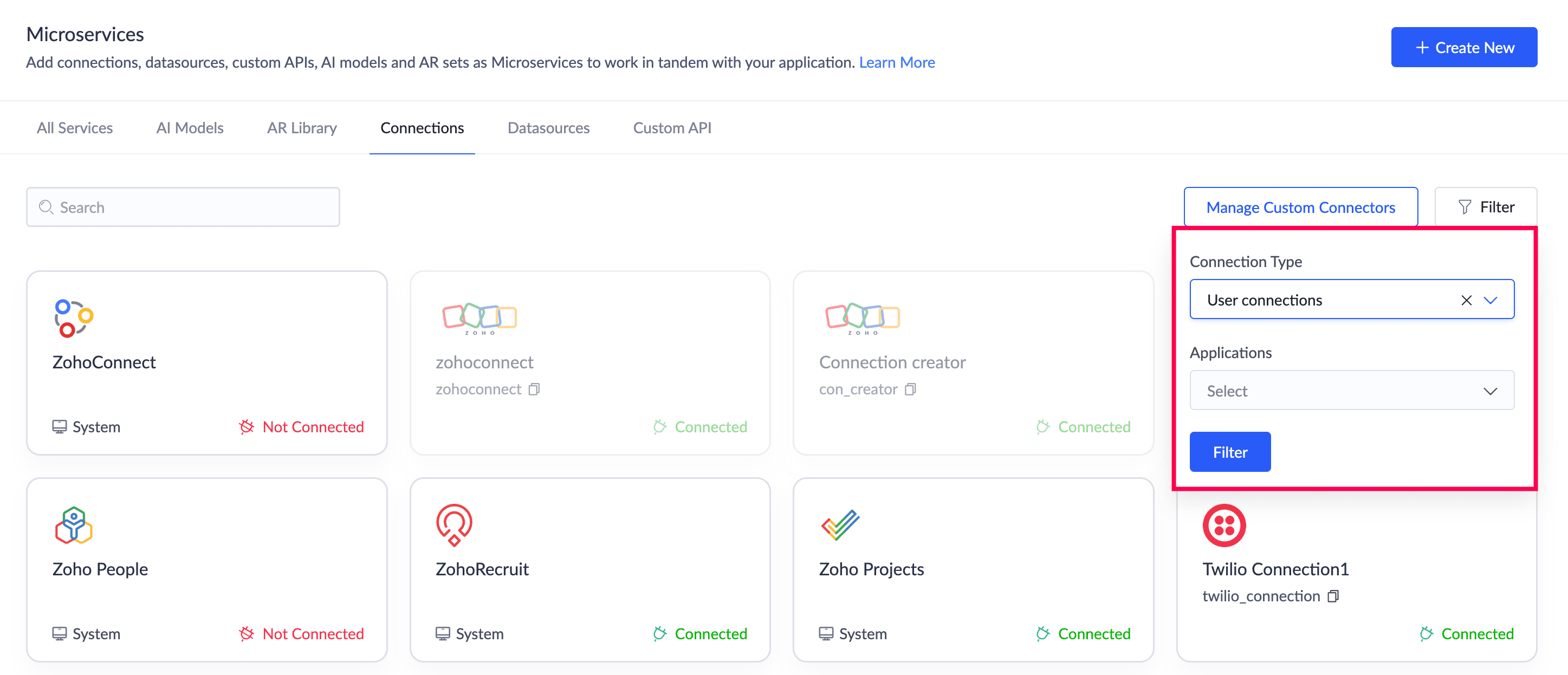This screenshot has width=1568, height=675.
Task: Go to the Custom API tab
Action: tap(672, 128)
